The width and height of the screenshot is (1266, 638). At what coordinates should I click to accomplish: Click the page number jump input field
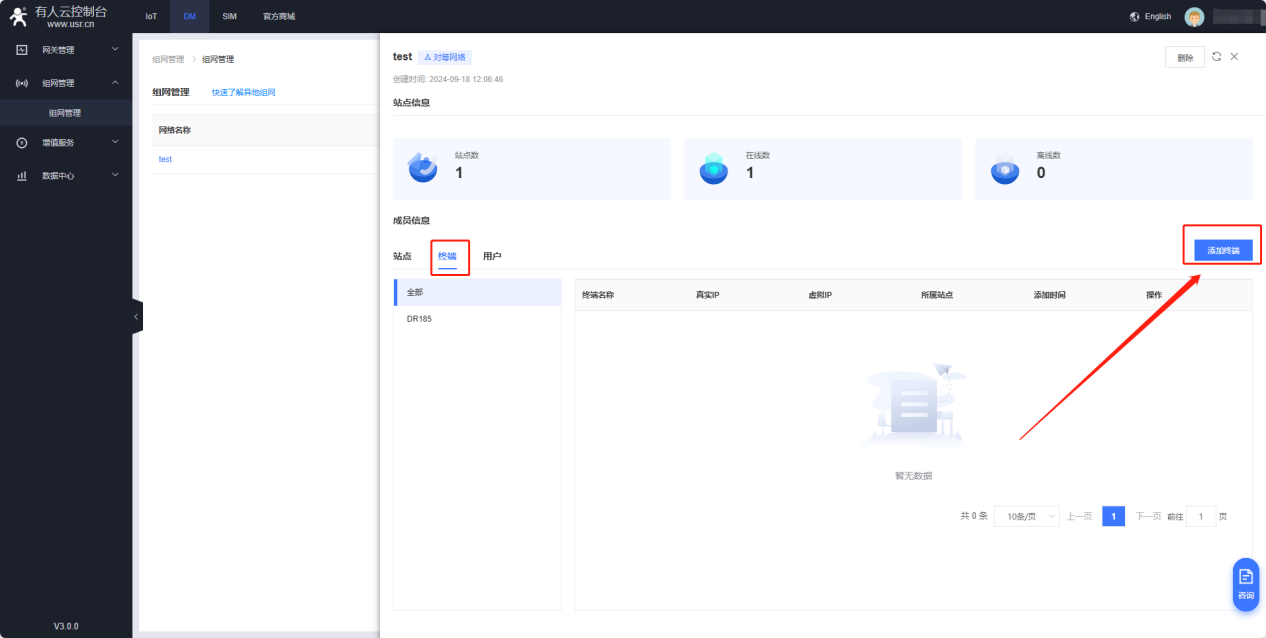(1200, 516)
